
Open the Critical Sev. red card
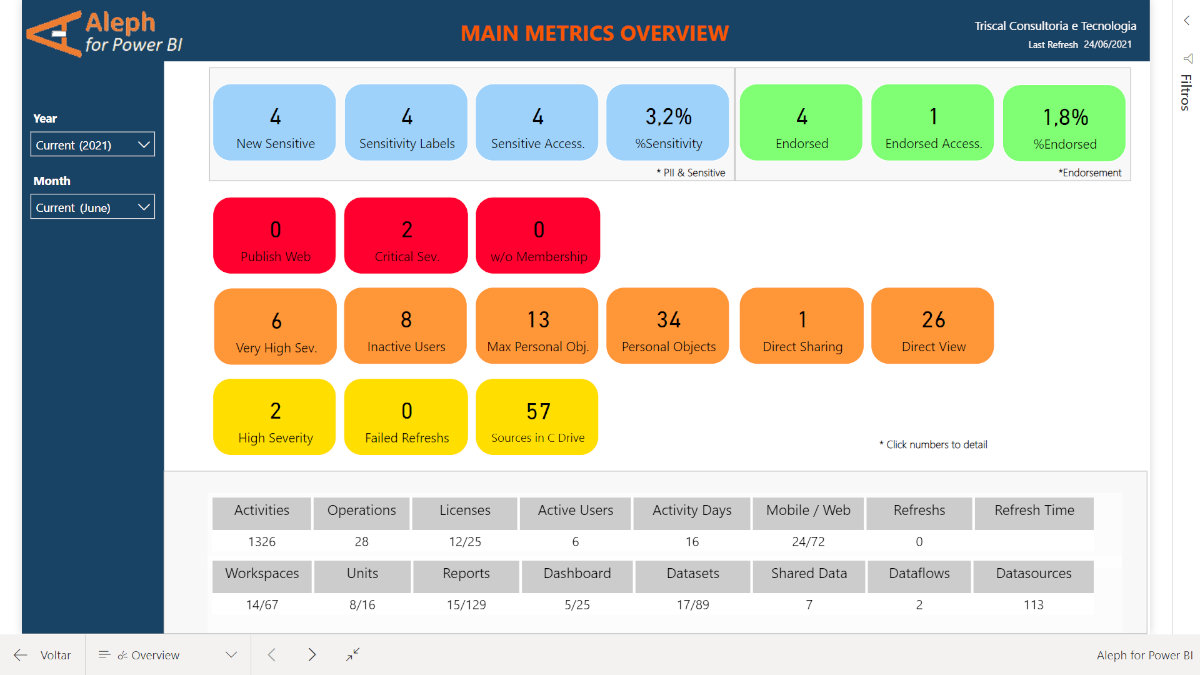(406, 235)
